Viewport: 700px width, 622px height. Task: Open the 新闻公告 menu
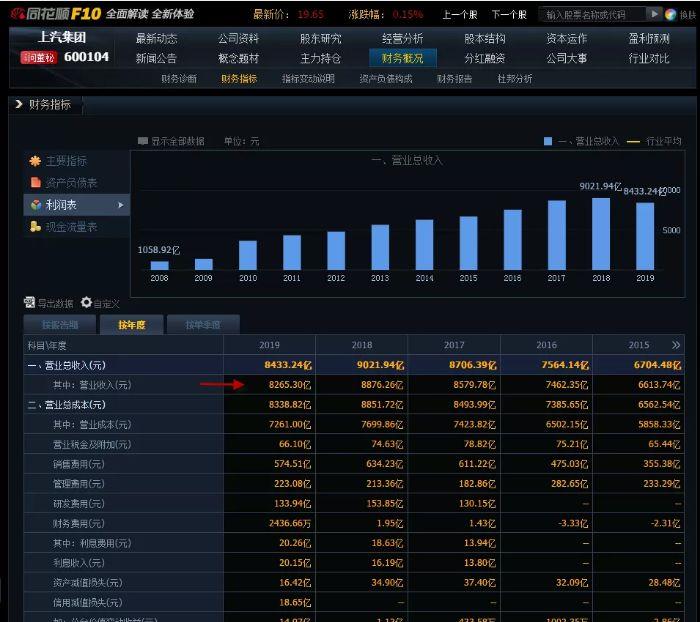pos(156,58)
